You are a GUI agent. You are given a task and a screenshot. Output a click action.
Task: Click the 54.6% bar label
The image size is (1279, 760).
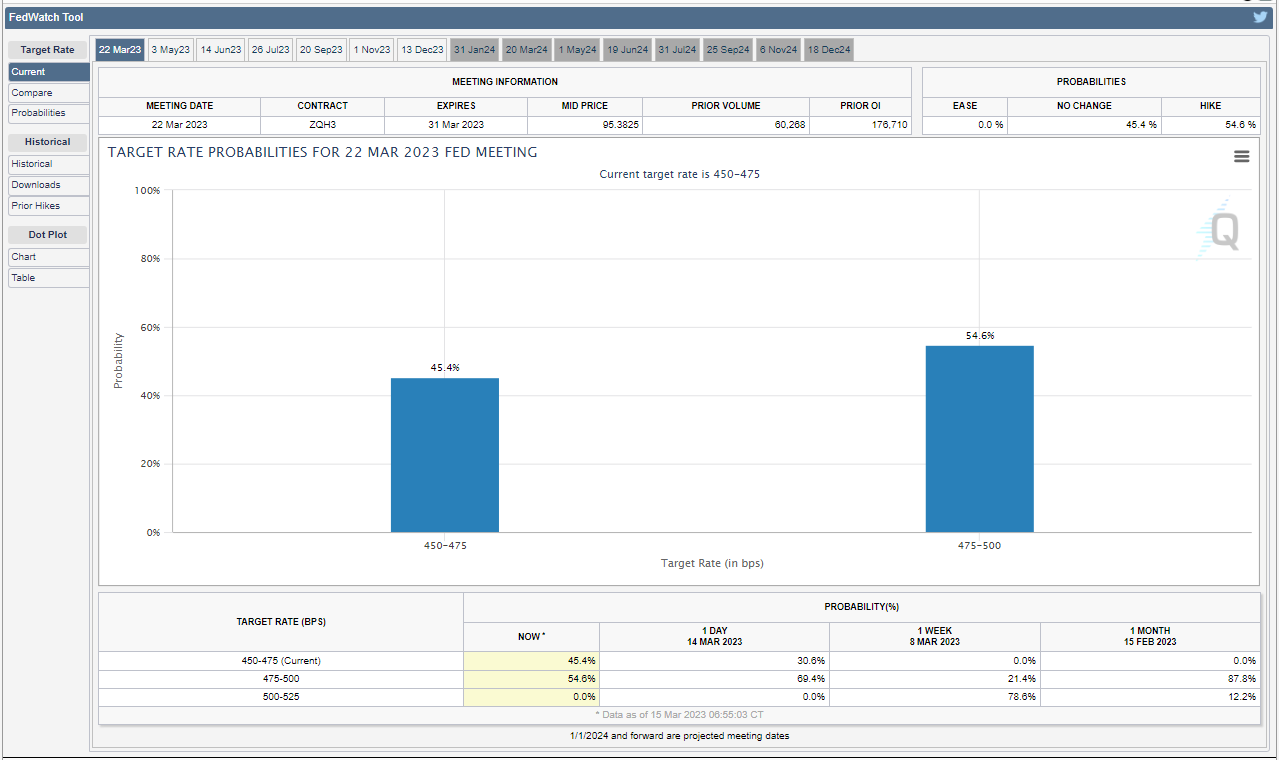[x=980, y=336]
